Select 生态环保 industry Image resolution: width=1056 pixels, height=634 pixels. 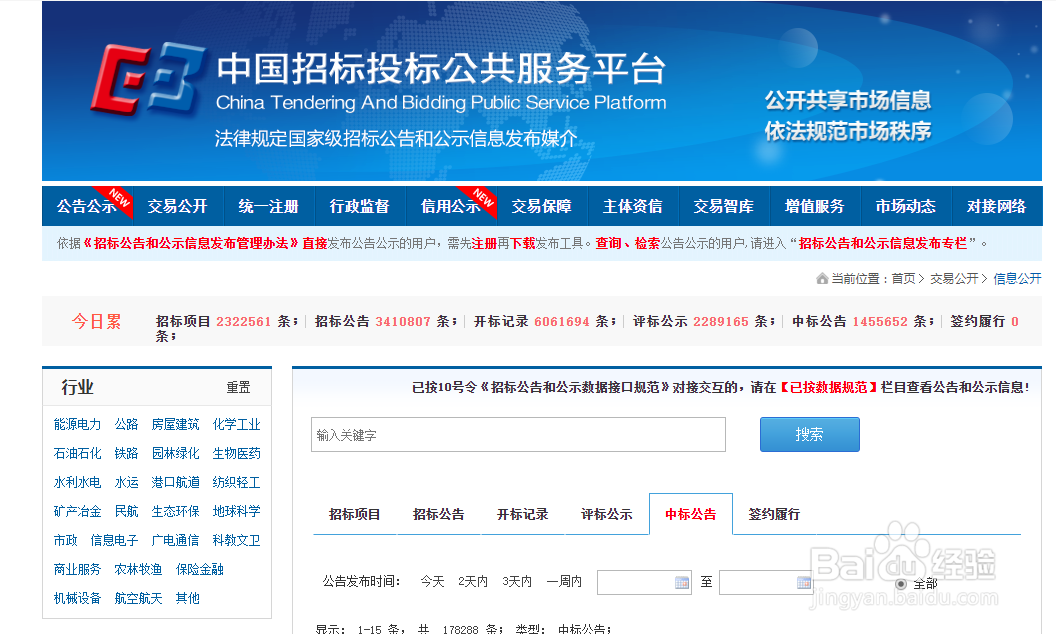(176, 511)
